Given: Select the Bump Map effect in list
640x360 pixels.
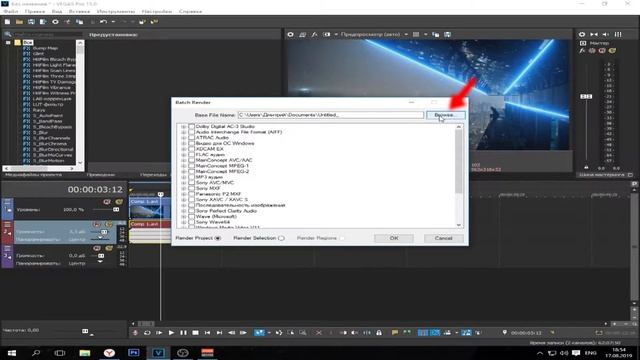Looking at the screenshot, I should [x=45, y=48].
